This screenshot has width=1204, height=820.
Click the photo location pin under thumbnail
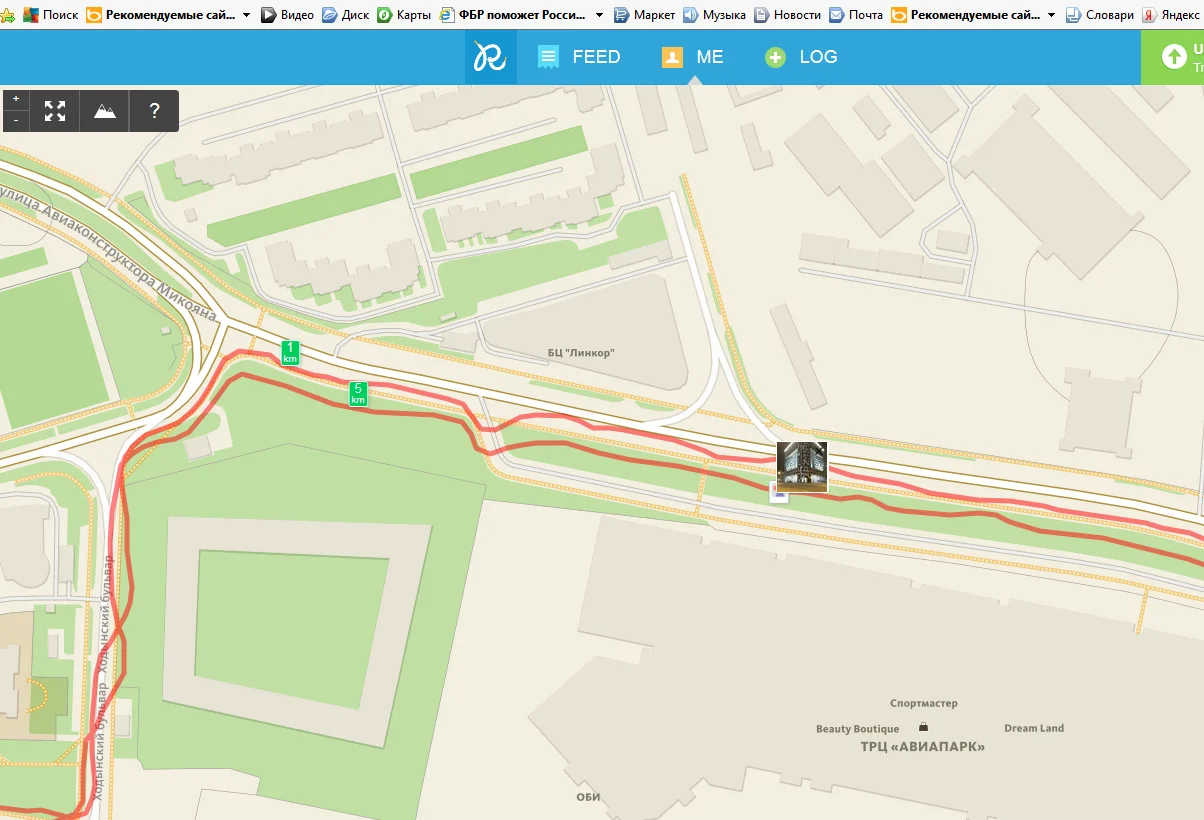pos(778,492)
